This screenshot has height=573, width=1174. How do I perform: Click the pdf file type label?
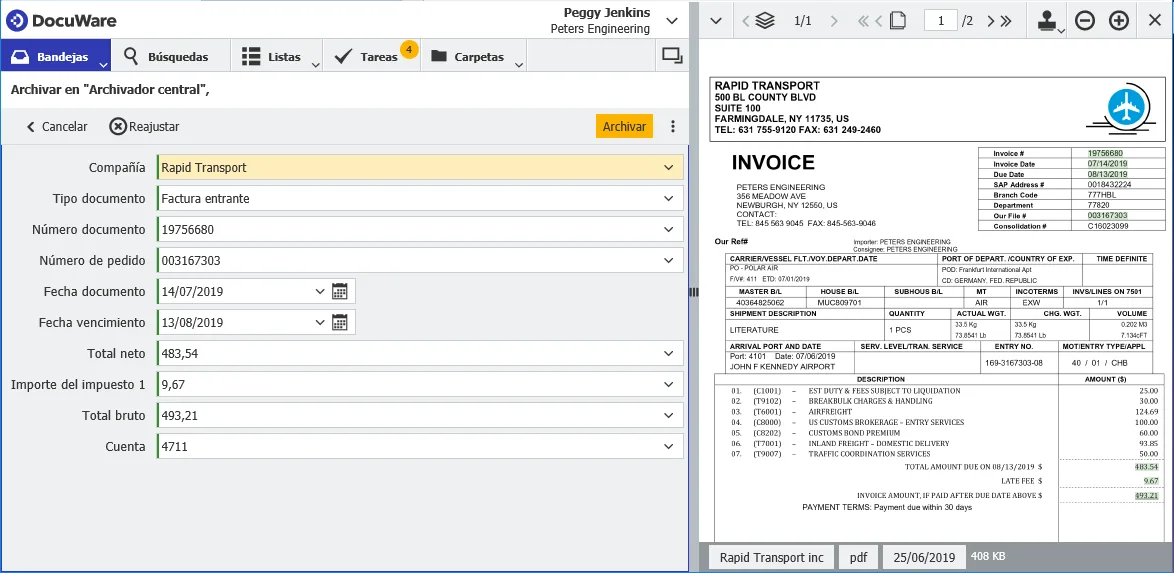coord(858,557)
